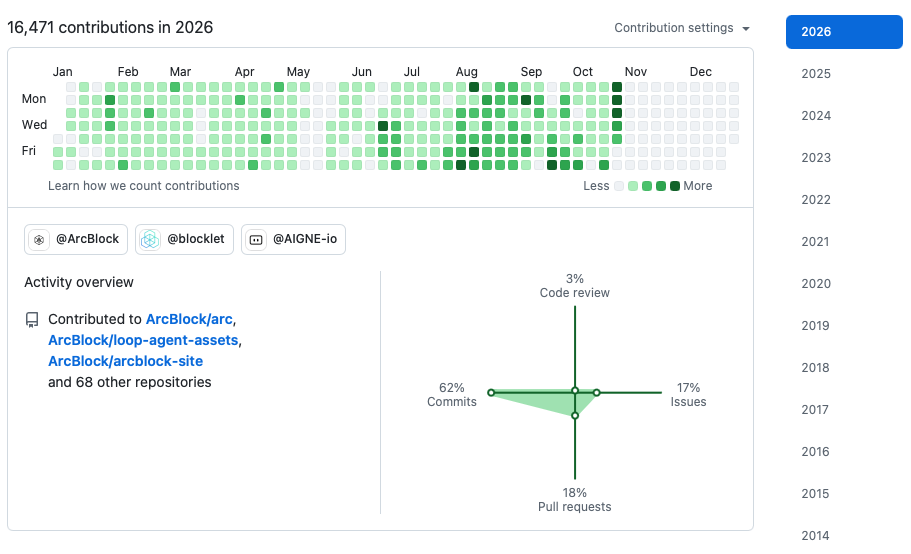Click the Issues point on the activity chart
The width and height of the screenshot is (911, 554).
click(x=597, y=393)
